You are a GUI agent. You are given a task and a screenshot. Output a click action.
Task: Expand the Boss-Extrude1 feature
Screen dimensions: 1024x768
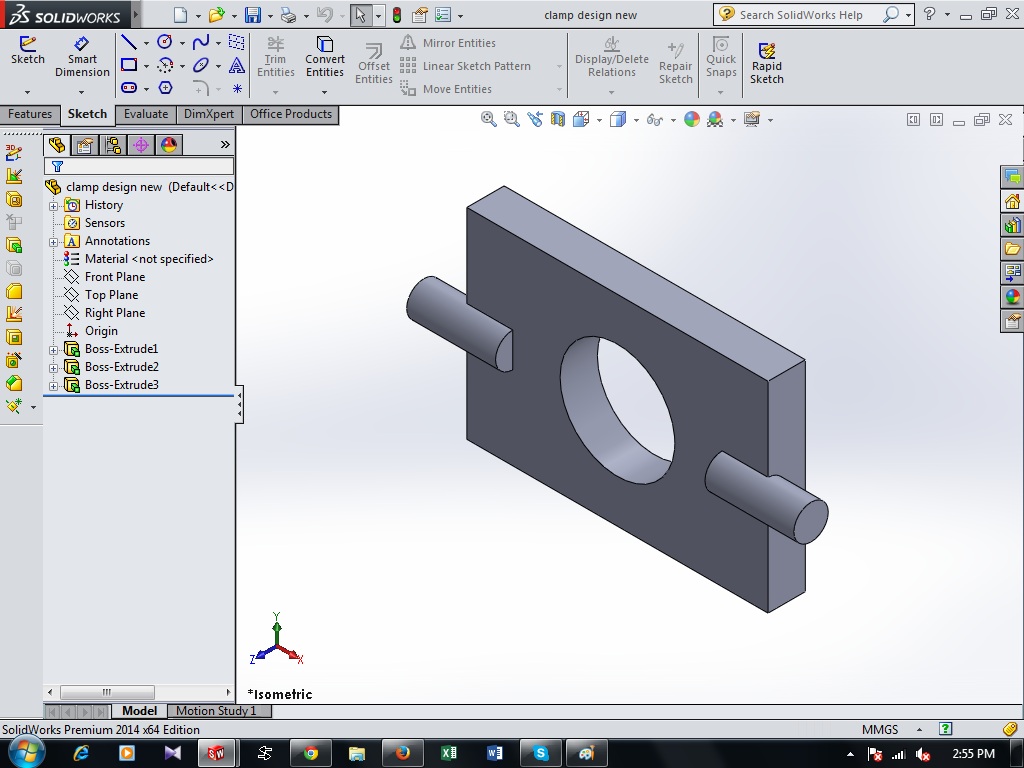[54, 350]
